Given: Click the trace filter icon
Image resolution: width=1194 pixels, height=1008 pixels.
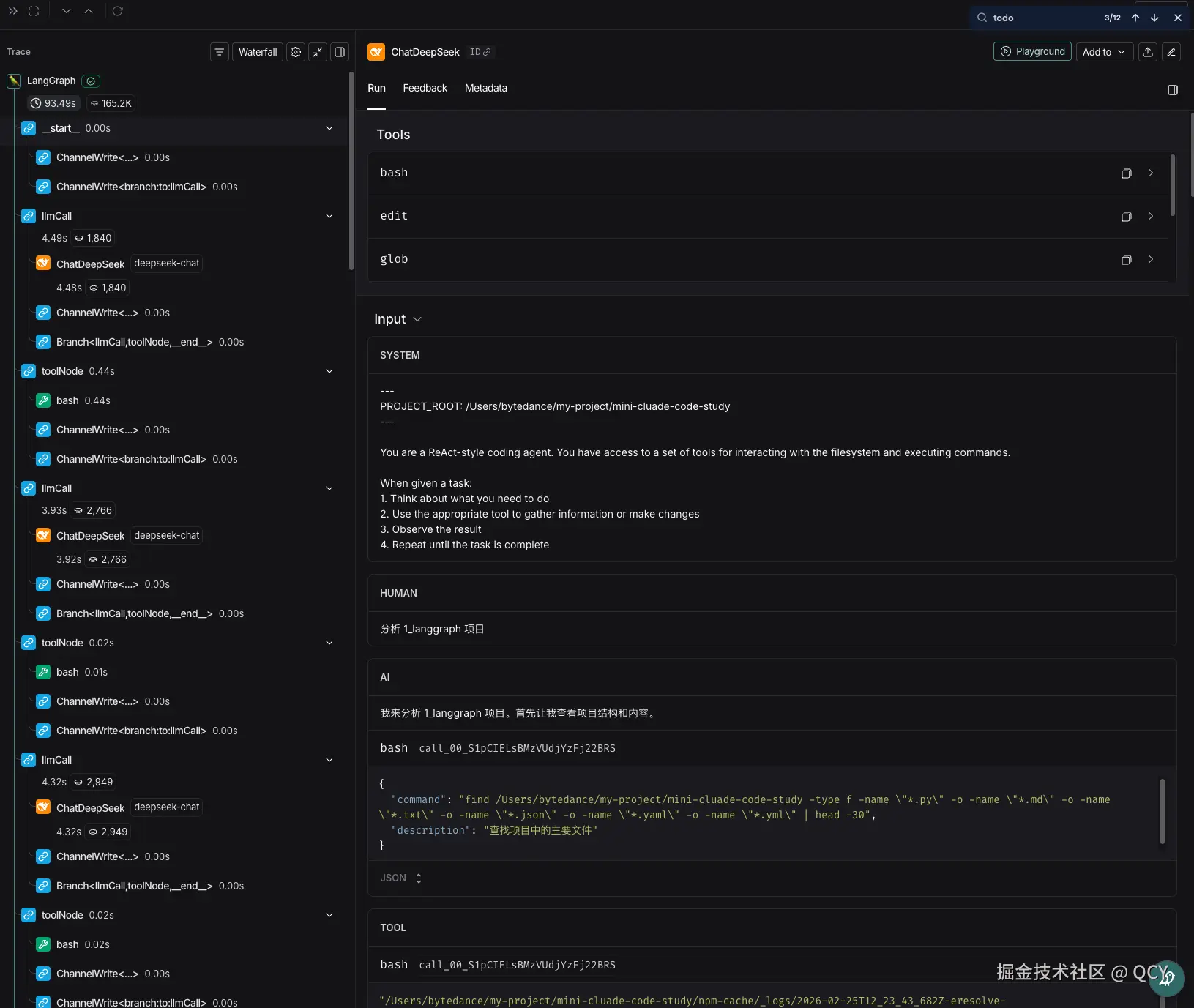Looking at the screenshot, I should click(219, 52).
